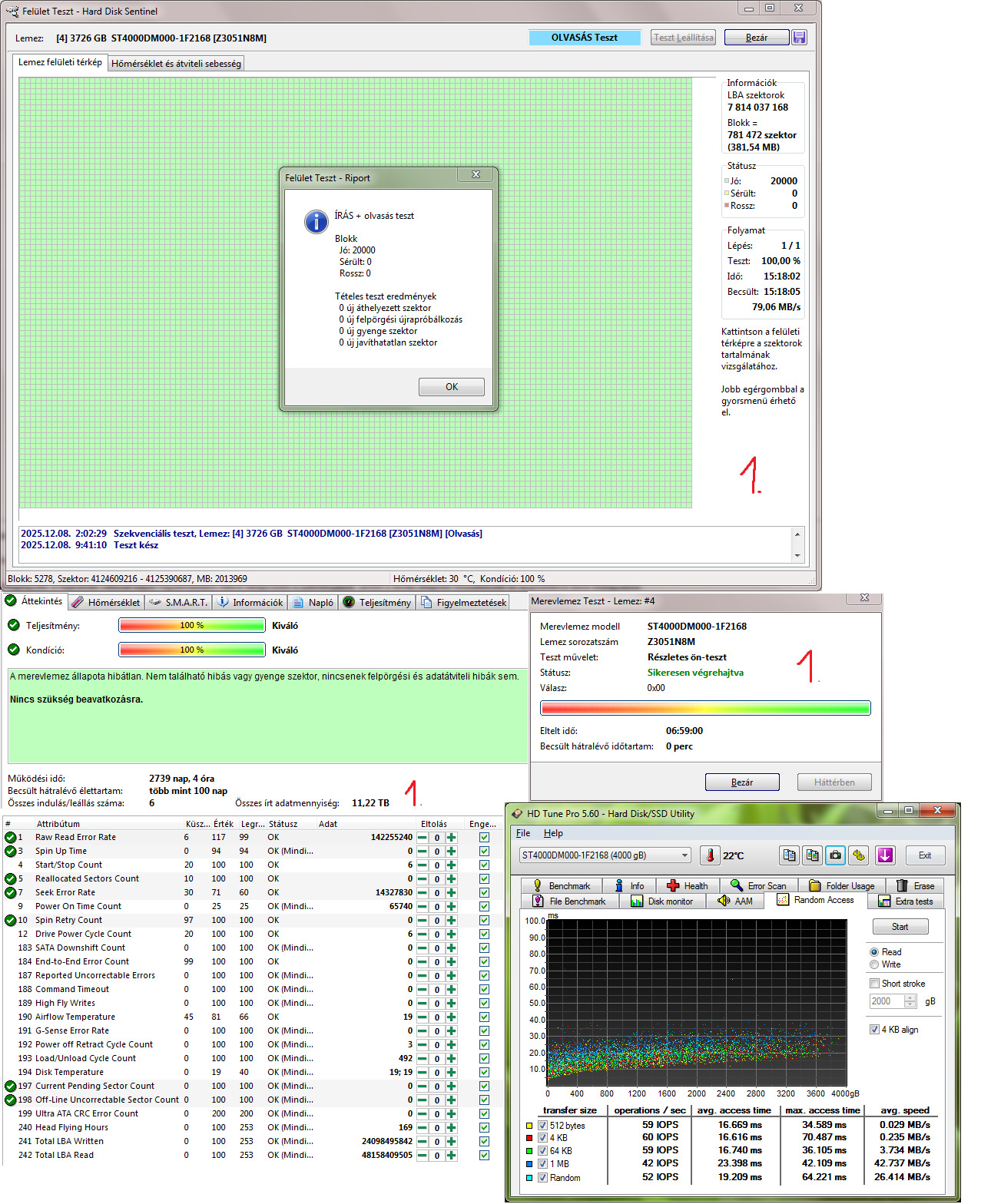991x1204 pixels.
Task: Click Bezár in Merevlemez Teszt window
Action: (x=742, y=782)
